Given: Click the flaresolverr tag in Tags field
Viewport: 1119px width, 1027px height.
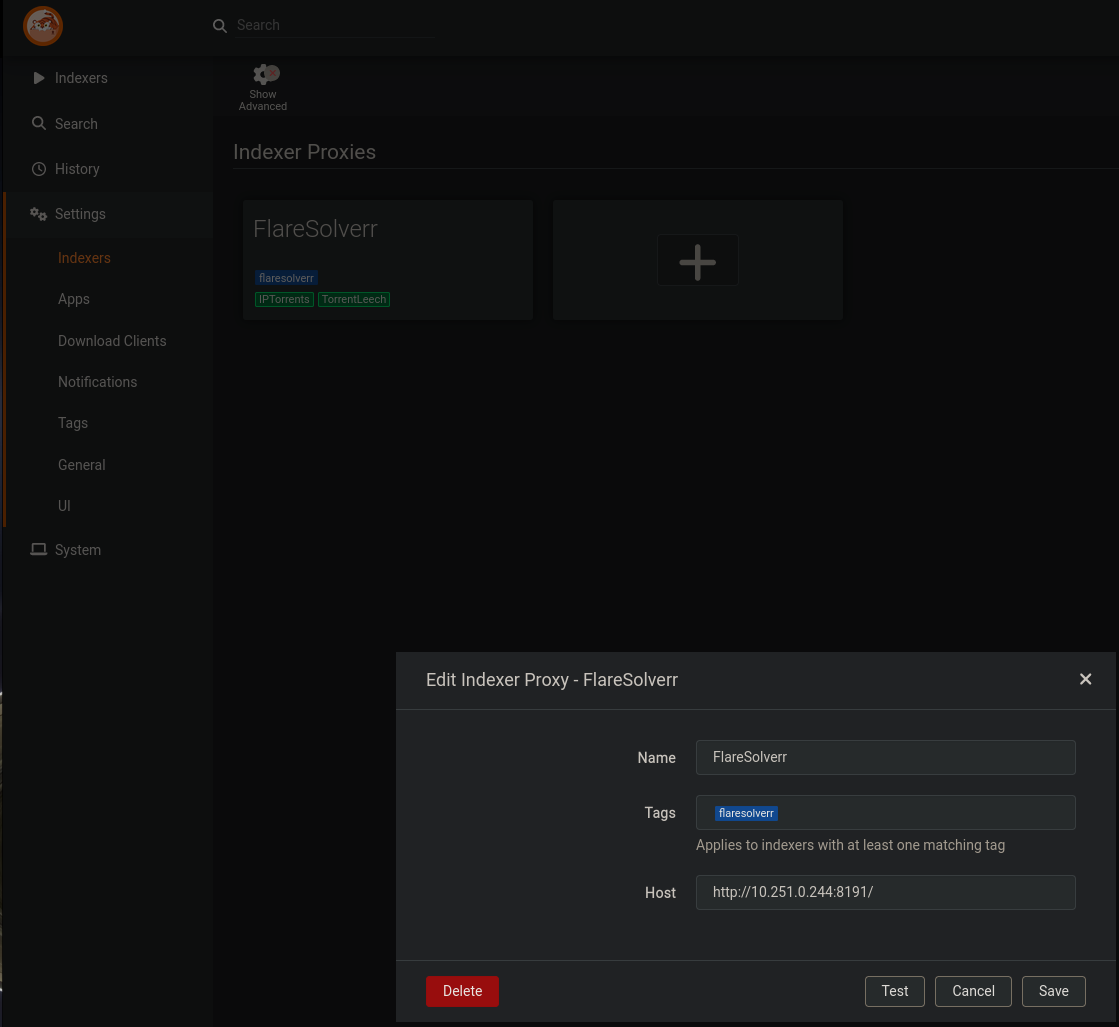Looking at the screenshot, I should tap(746, 814).
